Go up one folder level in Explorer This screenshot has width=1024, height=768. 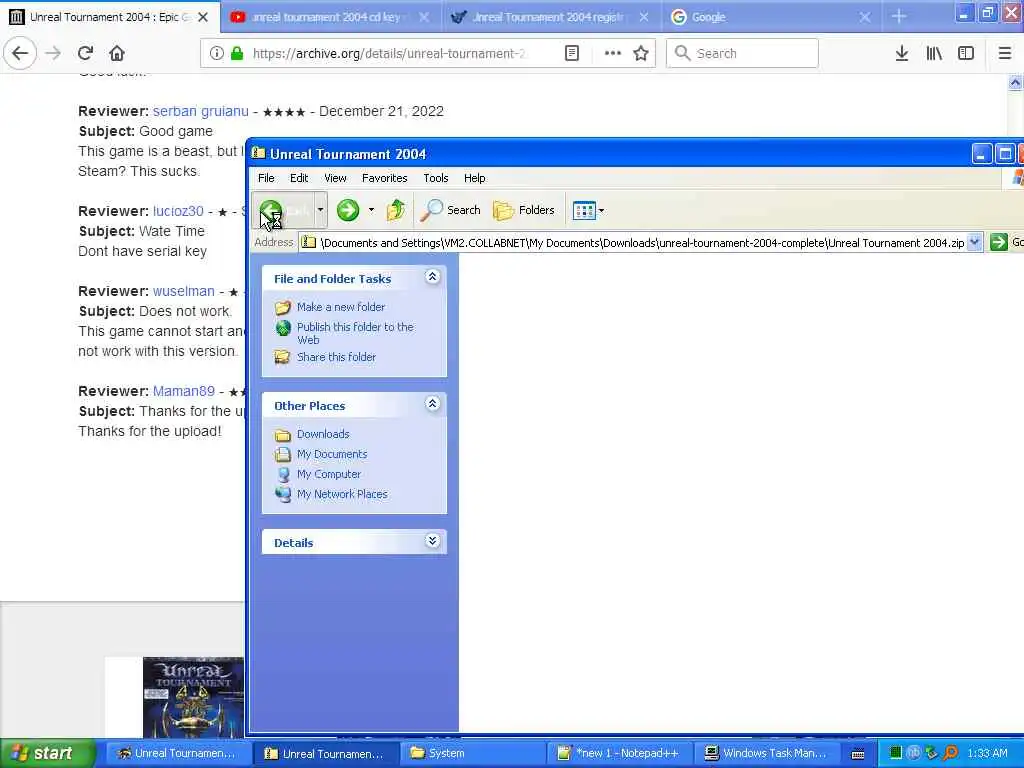point(396,210)
